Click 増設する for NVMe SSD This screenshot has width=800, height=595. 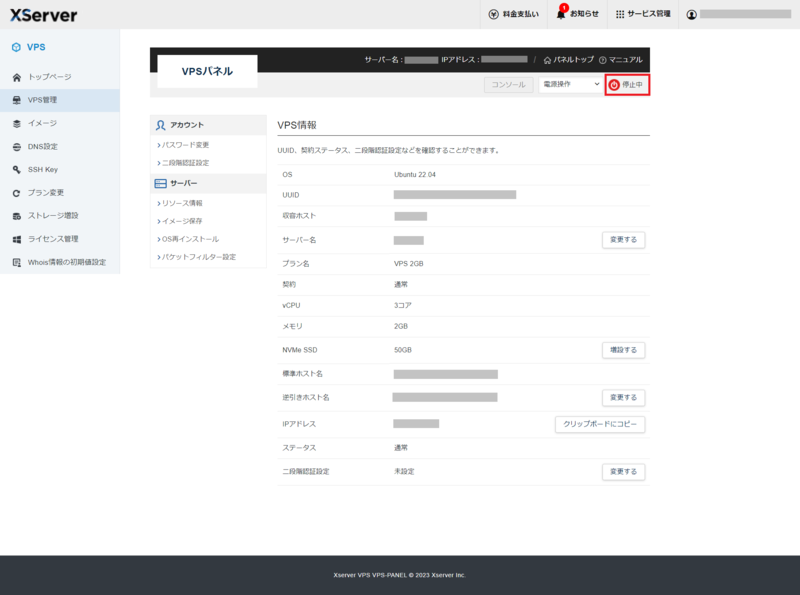(x=623, y=350)
